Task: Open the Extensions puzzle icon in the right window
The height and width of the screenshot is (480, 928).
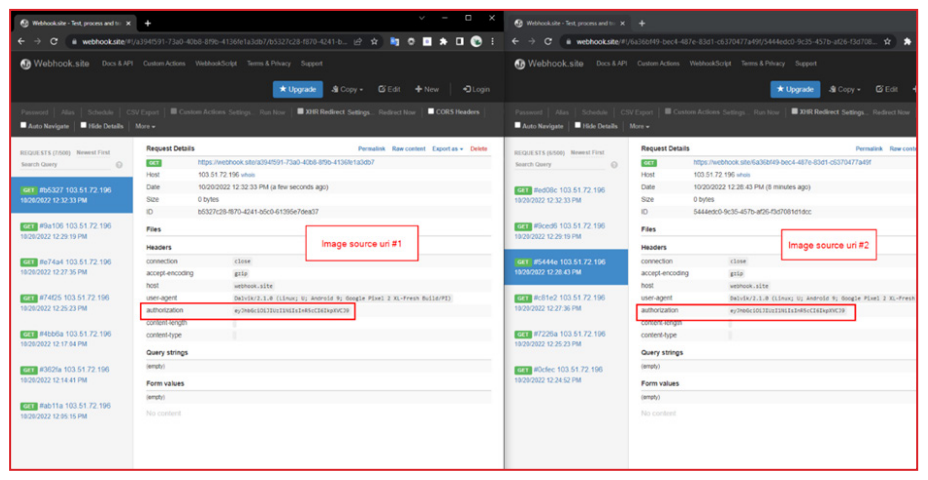Action: pyautogui.click(x=907, y=41)
